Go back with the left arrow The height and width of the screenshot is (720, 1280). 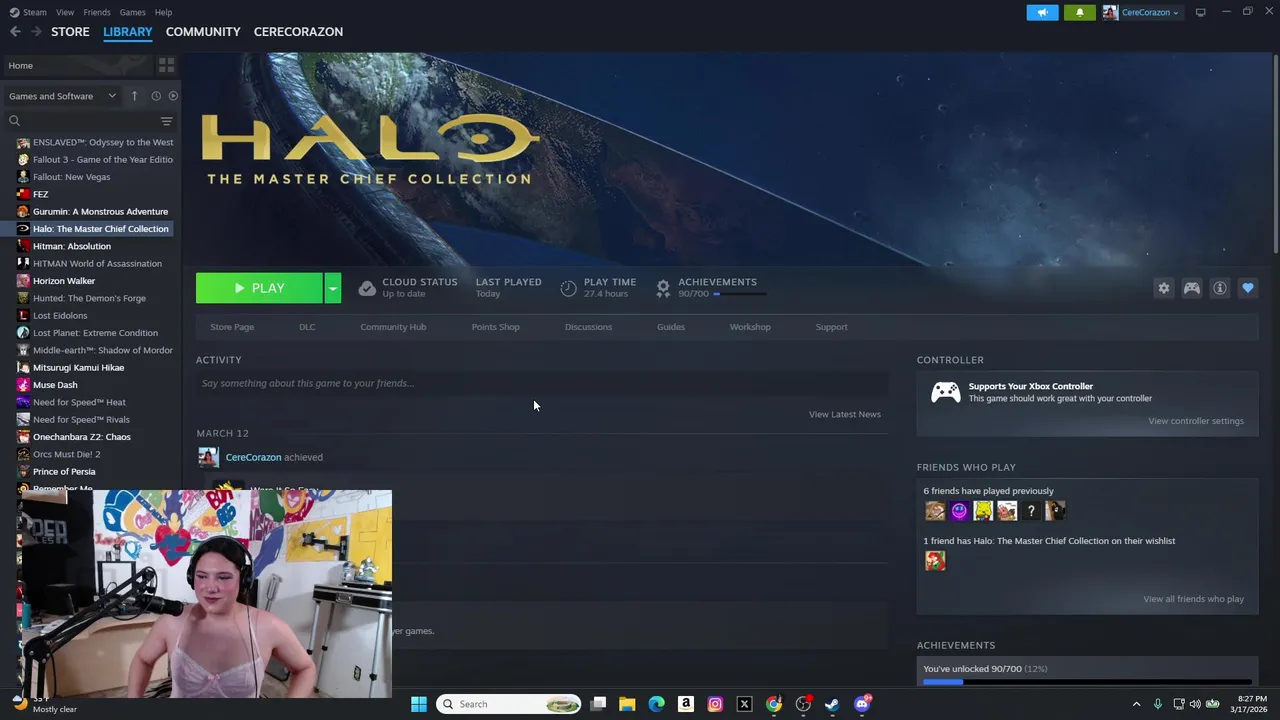coord(15,32)
